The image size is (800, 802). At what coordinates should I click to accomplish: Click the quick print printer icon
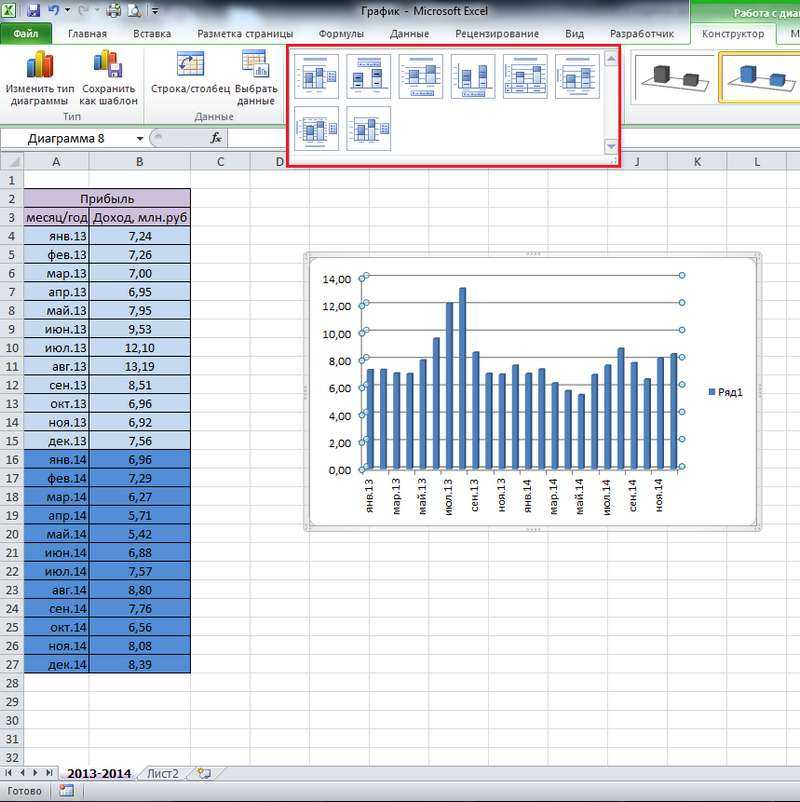[x=113, y=10]
